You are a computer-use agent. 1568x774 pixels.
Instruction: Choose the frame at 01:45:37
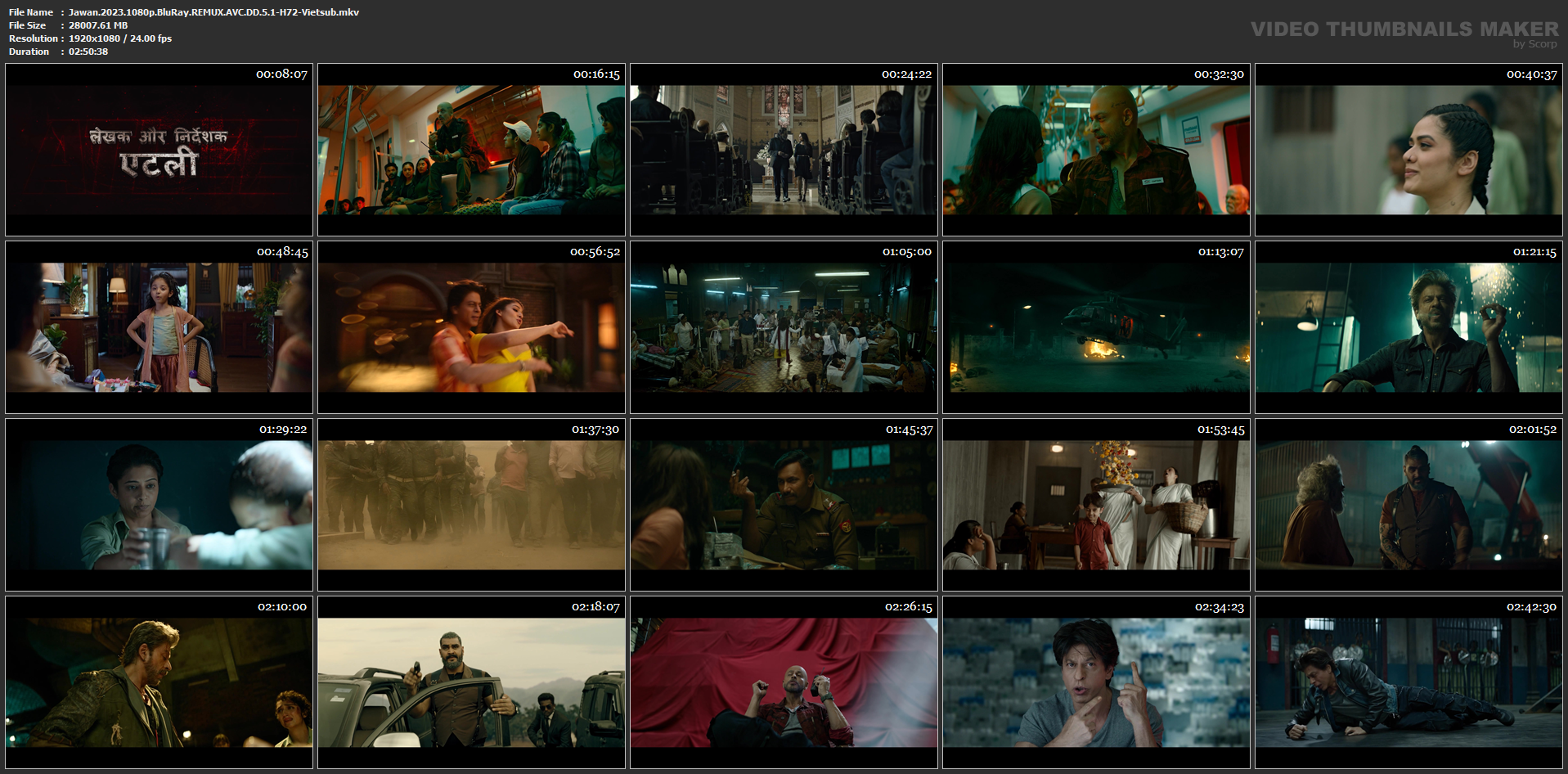coord(784,505)
